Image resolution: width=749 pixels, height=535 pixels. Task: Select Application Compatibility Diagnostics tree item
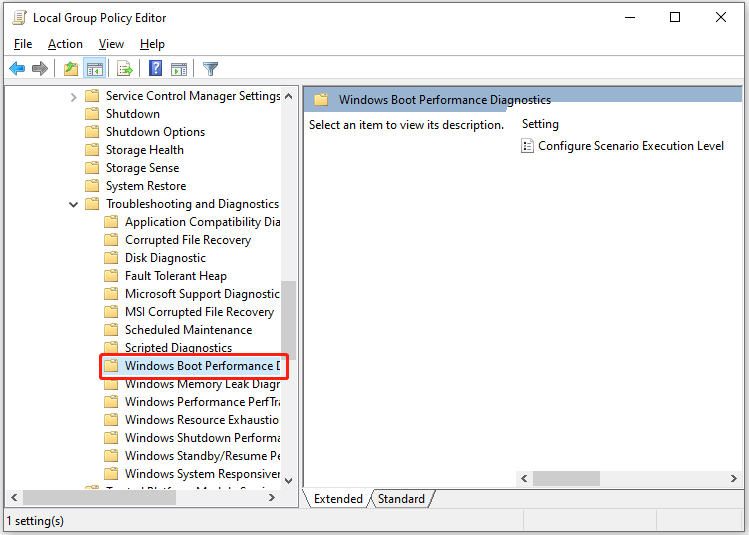pyautogui.click(x=203, y=222)
